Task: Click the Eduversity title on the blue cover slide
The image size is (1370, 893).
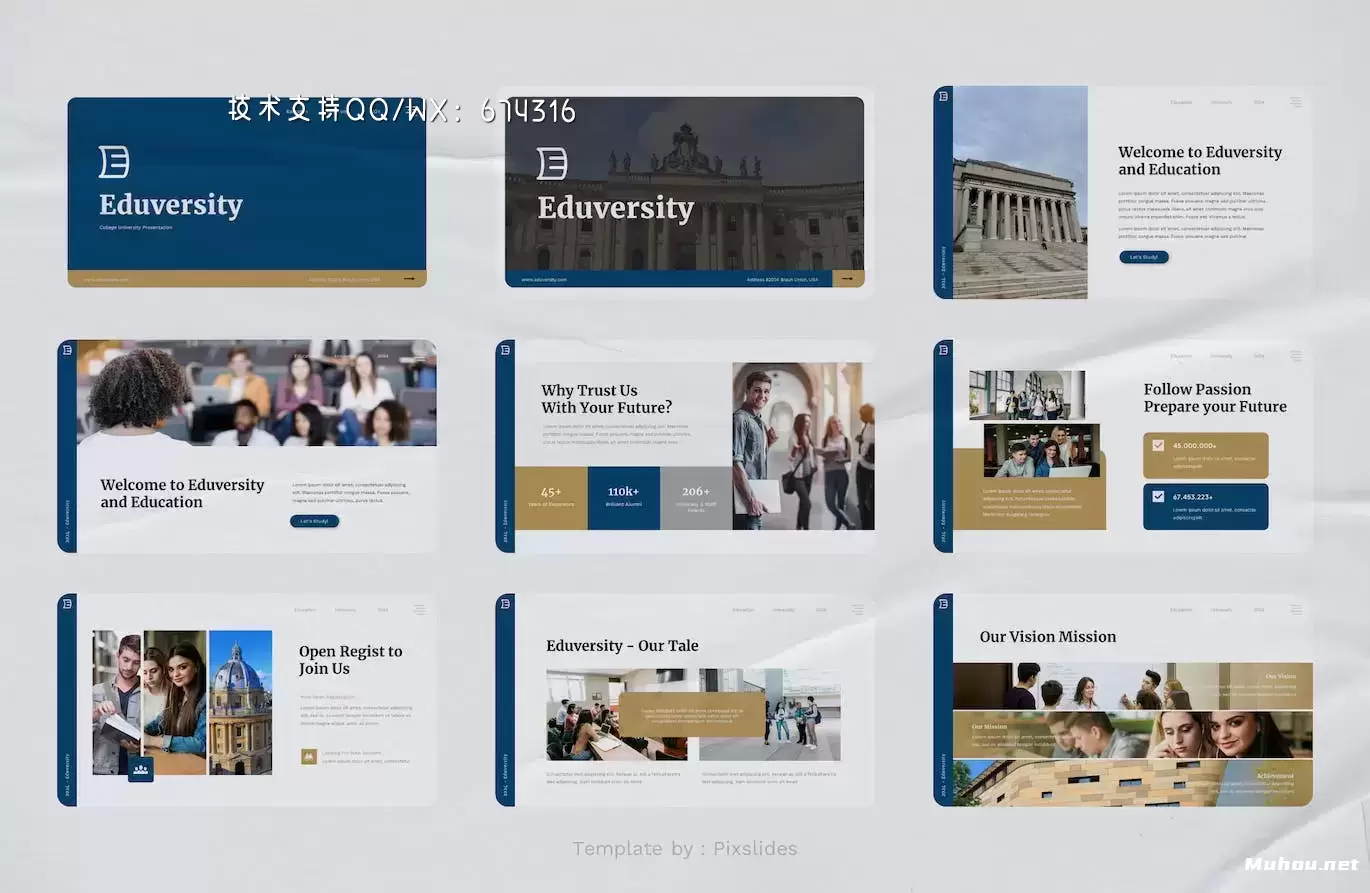Action: pos(171,205)
